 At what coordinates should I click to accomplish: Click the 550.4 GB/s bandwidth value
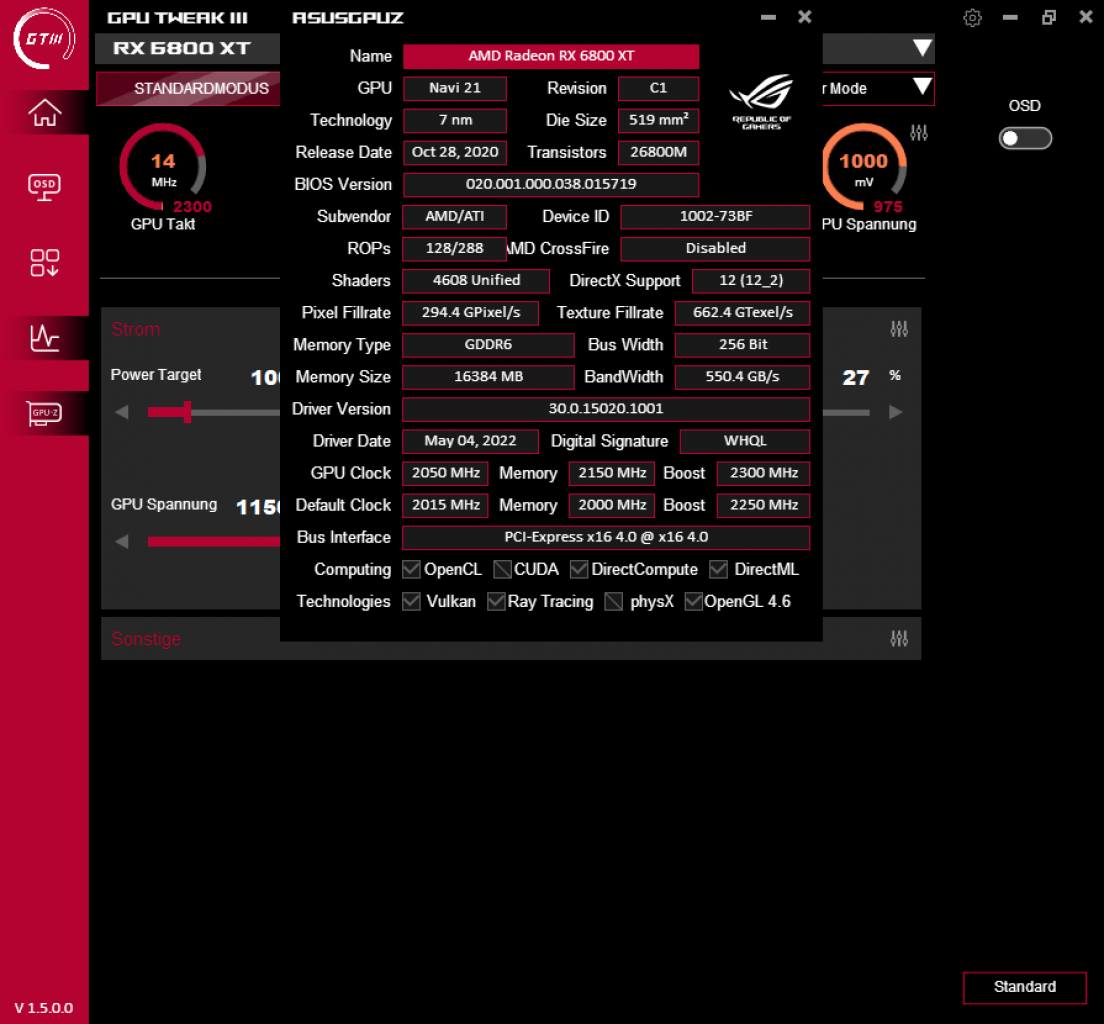(743, 377)
